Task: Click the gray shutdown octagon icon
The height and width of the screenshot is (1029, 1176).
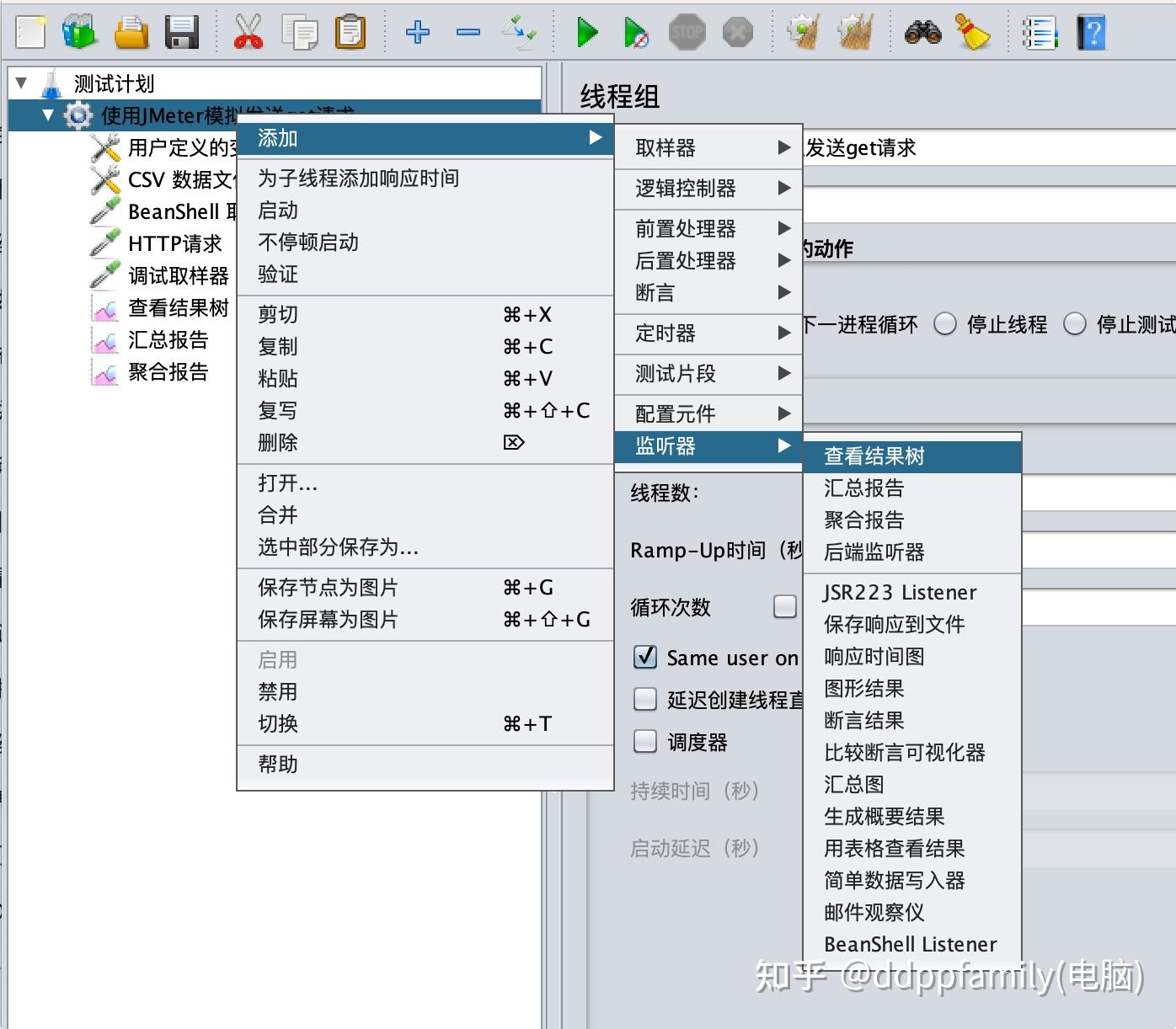Action: coord(738,33)
